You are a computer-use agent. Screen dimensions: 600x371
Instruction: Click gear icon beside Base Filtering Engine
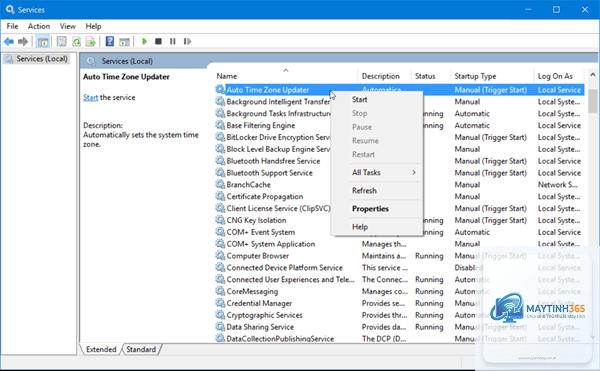click(220, 125)
